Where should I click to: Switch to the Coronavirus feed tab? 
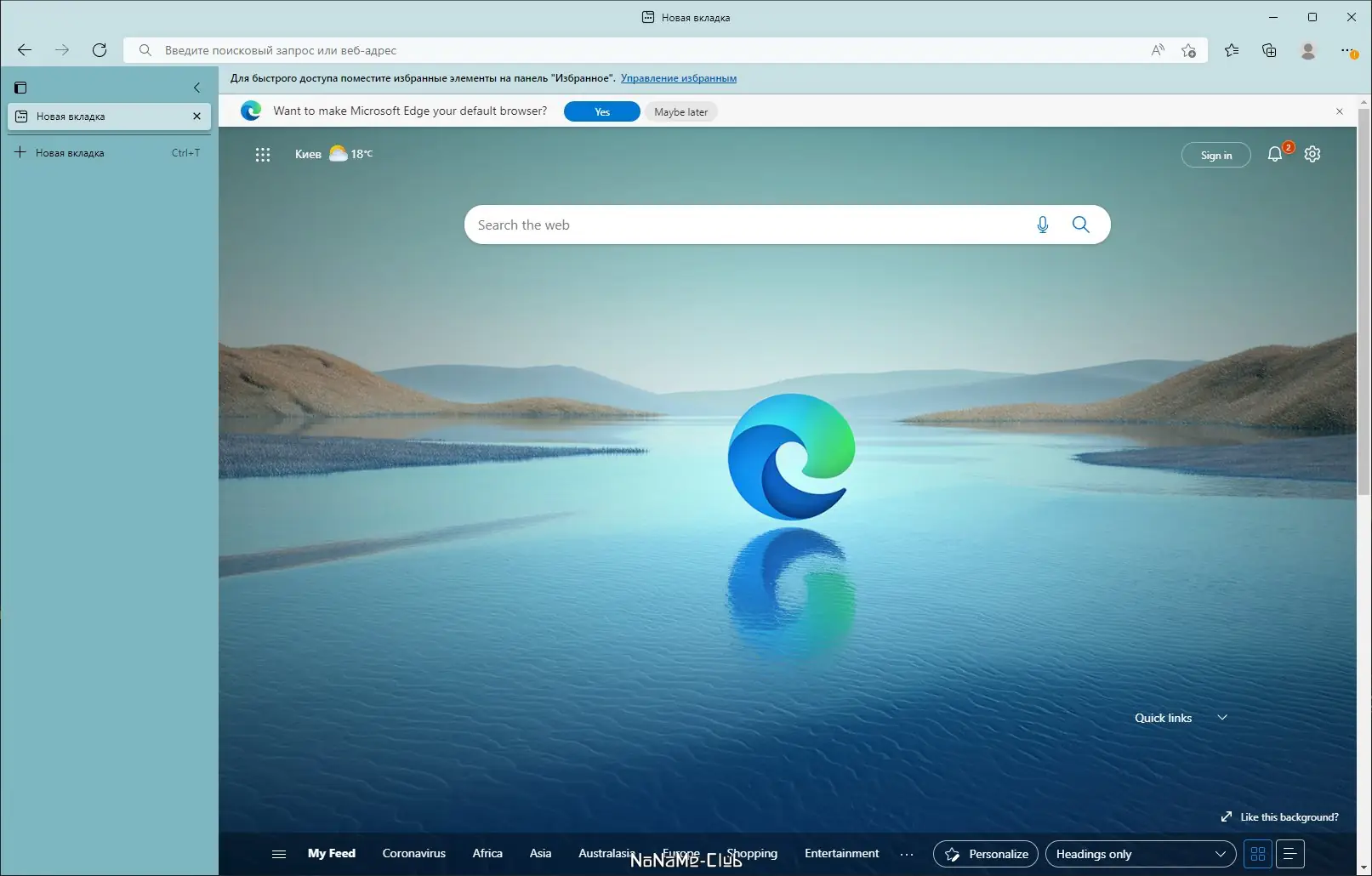point(414,853)
